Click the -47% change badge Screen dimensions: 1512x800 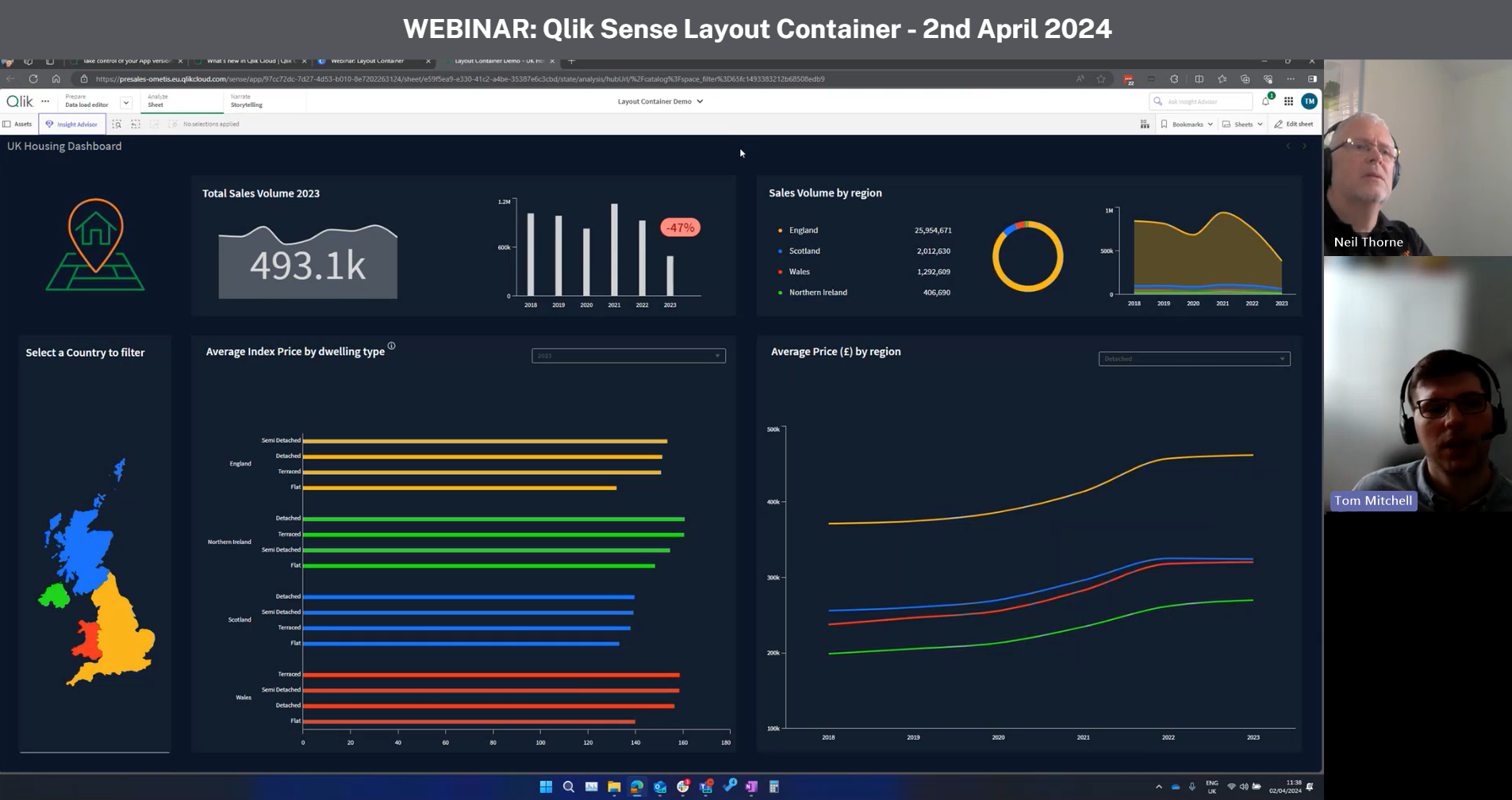[680, 228]
